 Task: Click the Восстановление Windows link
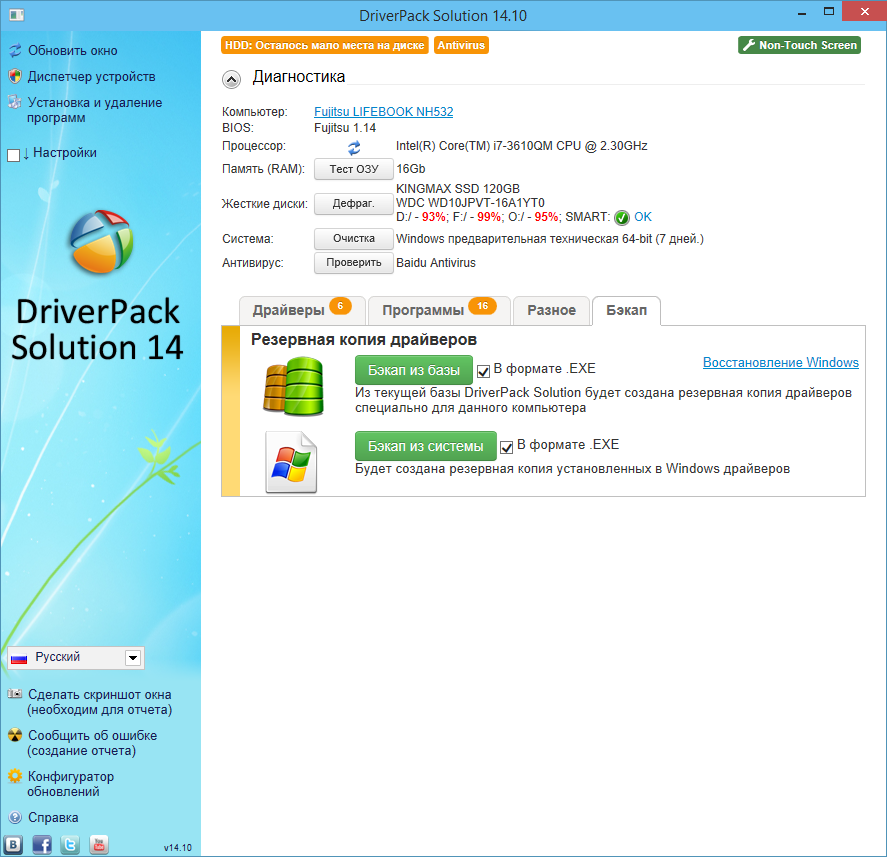coord(780,362)
